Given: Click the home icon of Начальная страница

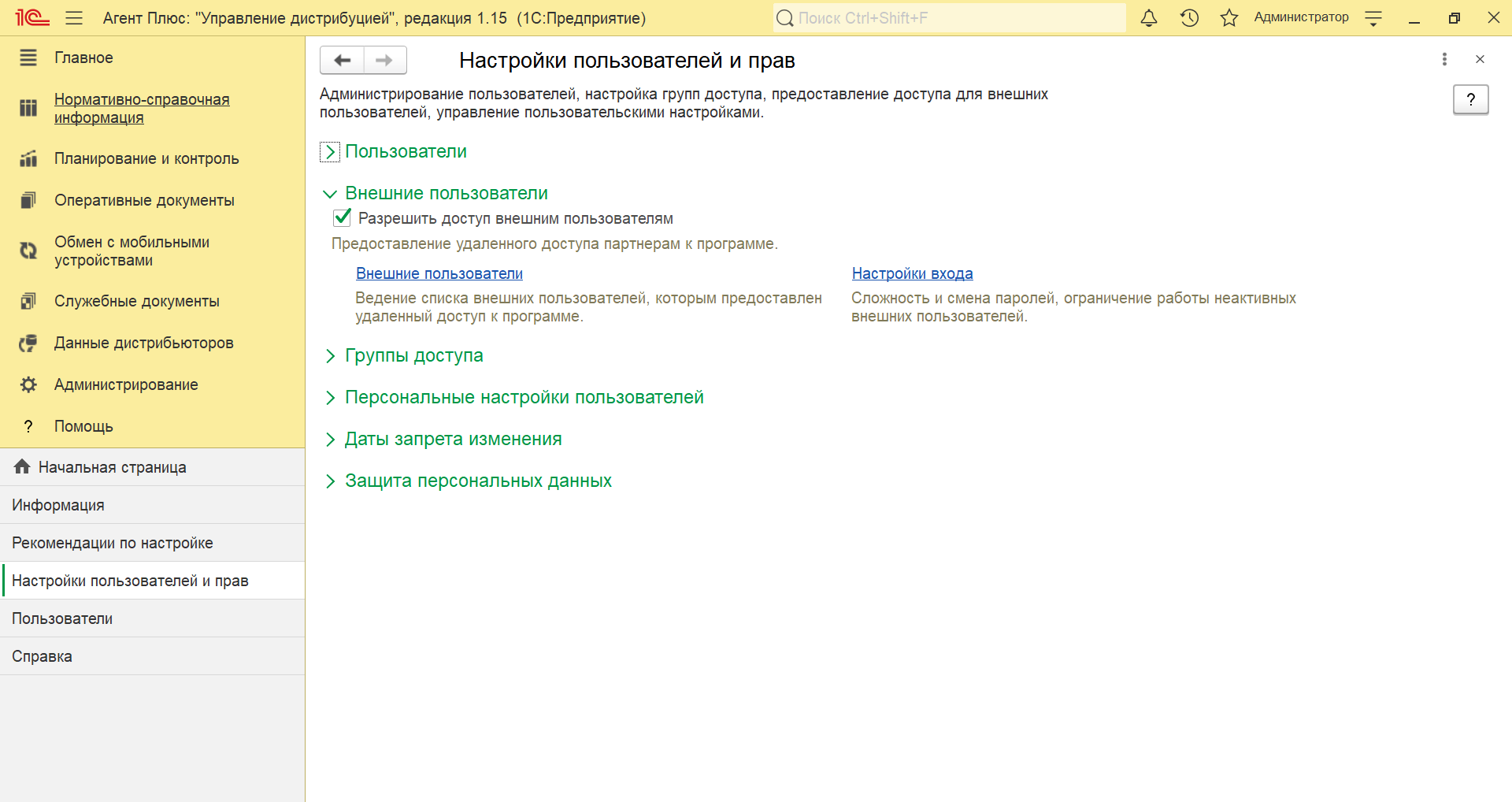Looking at the screenshot, I should pyautogui.click(x=22, y=466).
